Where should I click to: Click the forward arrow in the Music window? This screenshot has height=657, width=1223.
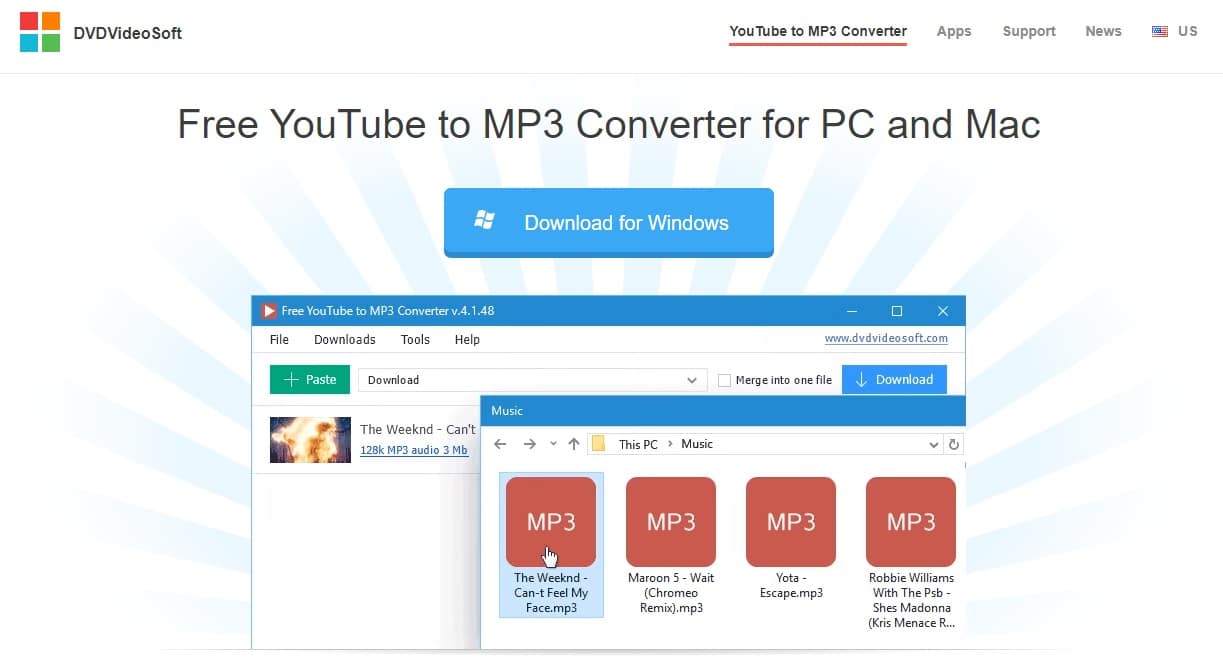pos(530,444)
